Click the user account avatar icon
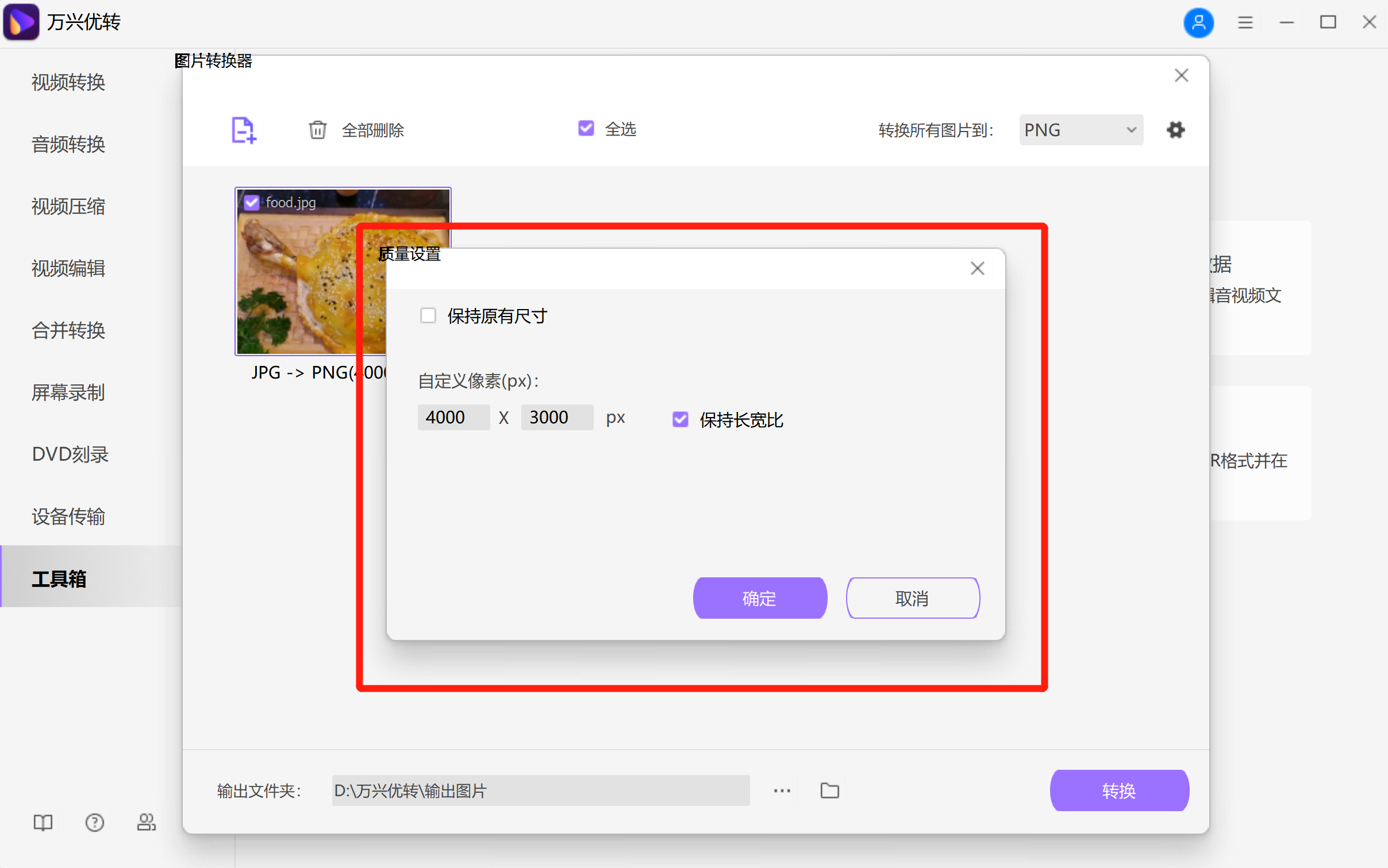 [x=1199, y=22]
